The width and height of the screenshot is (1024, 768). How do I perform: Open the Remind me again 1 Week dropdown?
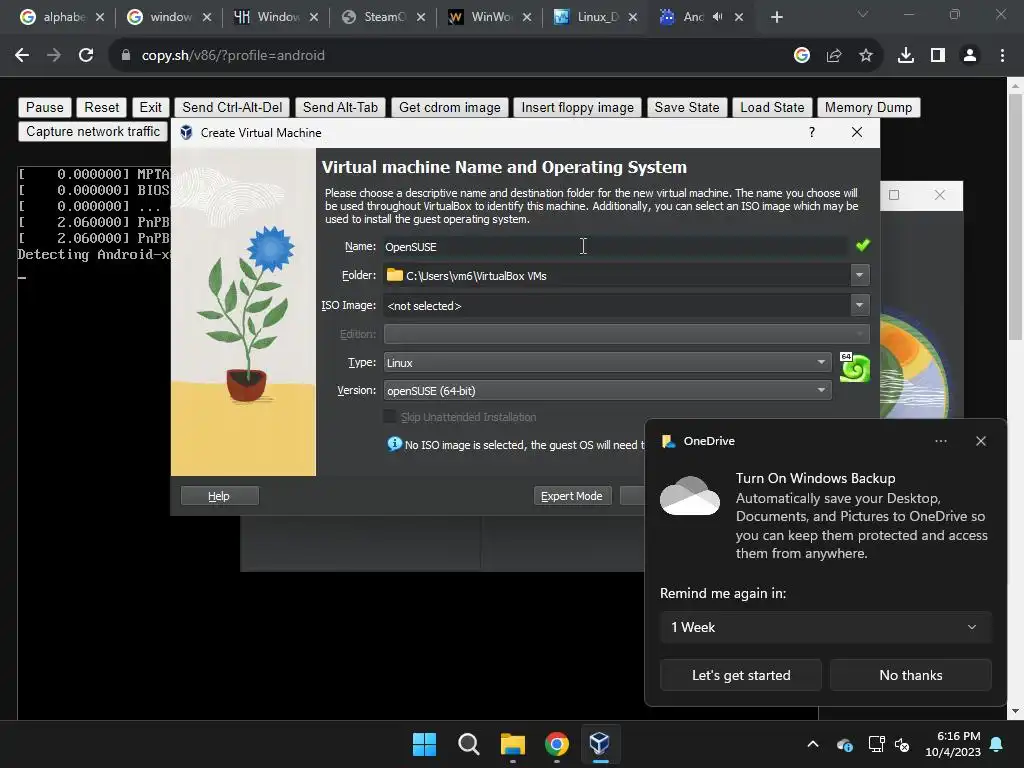[825, 627]
